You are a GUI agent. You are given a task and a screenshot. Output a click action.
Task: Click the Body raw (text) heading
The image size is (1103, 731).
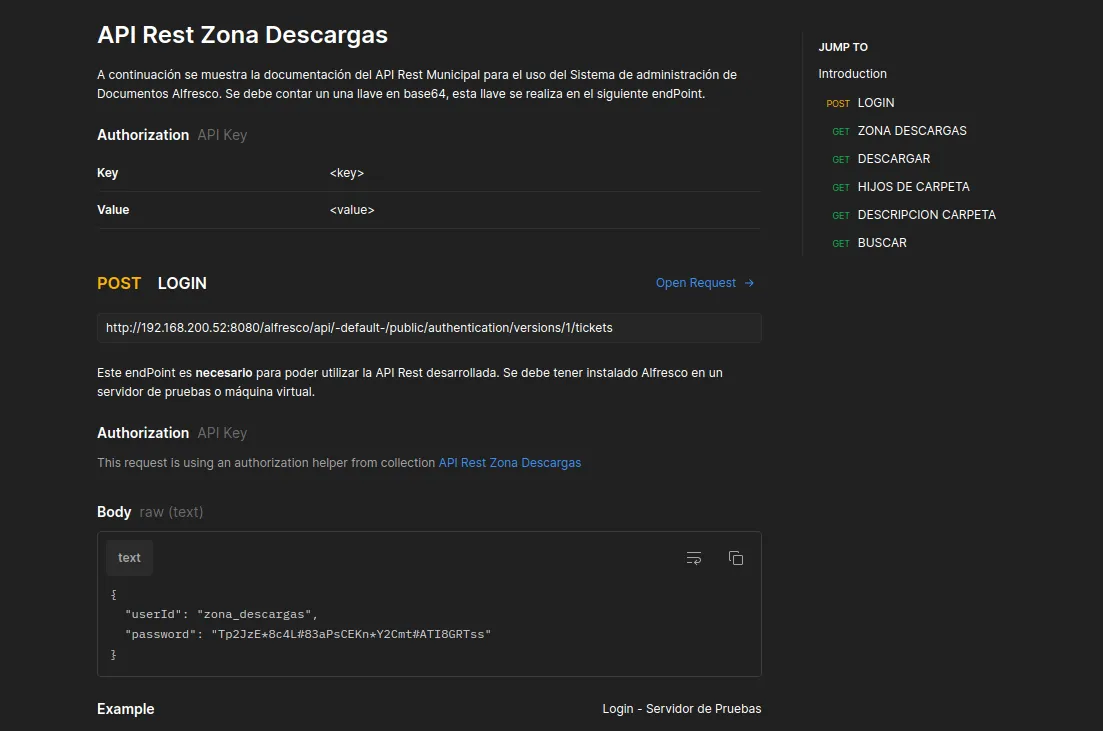[150, 512]
